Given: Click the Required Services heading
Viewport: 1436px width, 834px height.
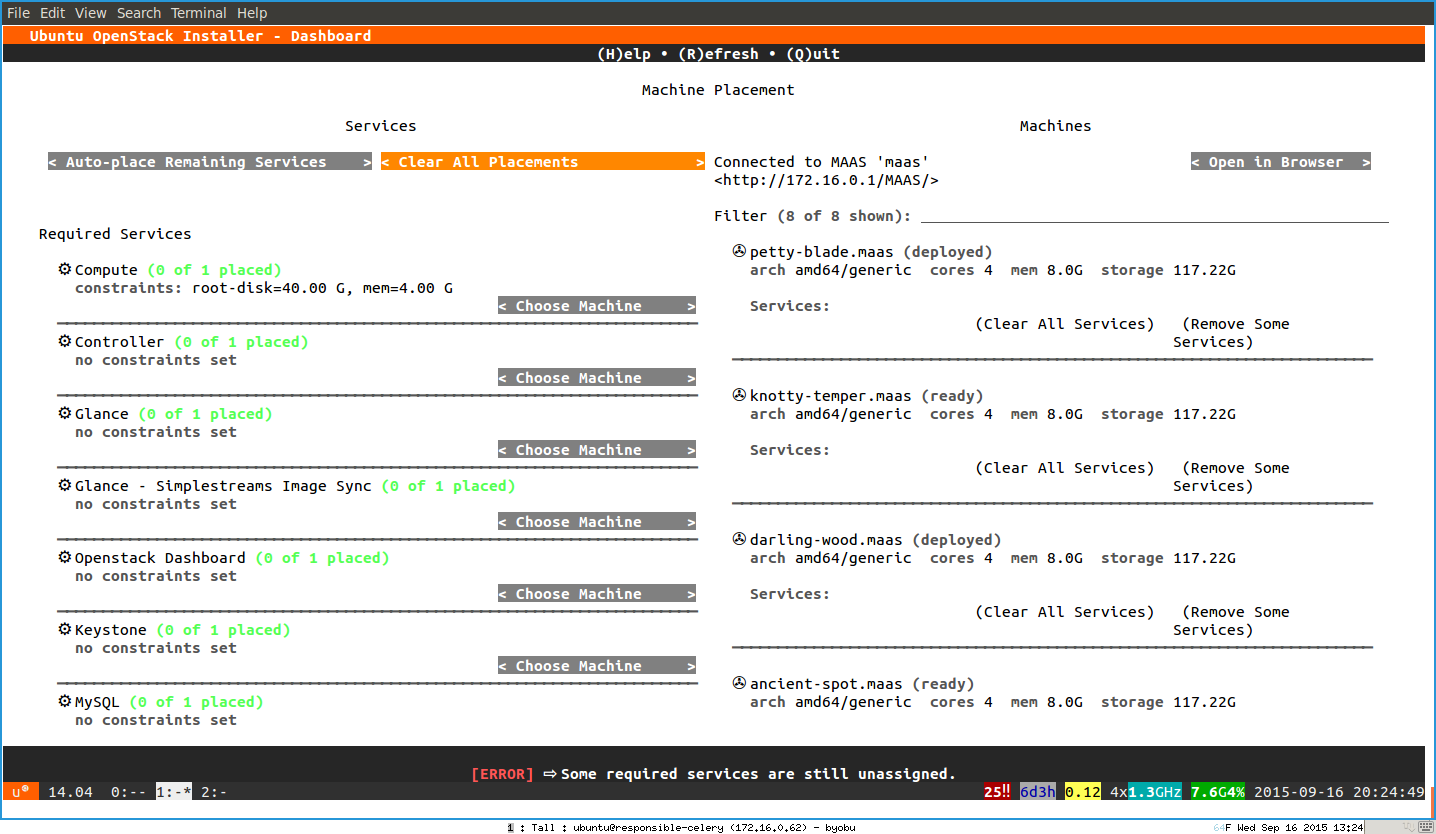Looking at the screenshot, I should tap(115, 234).
